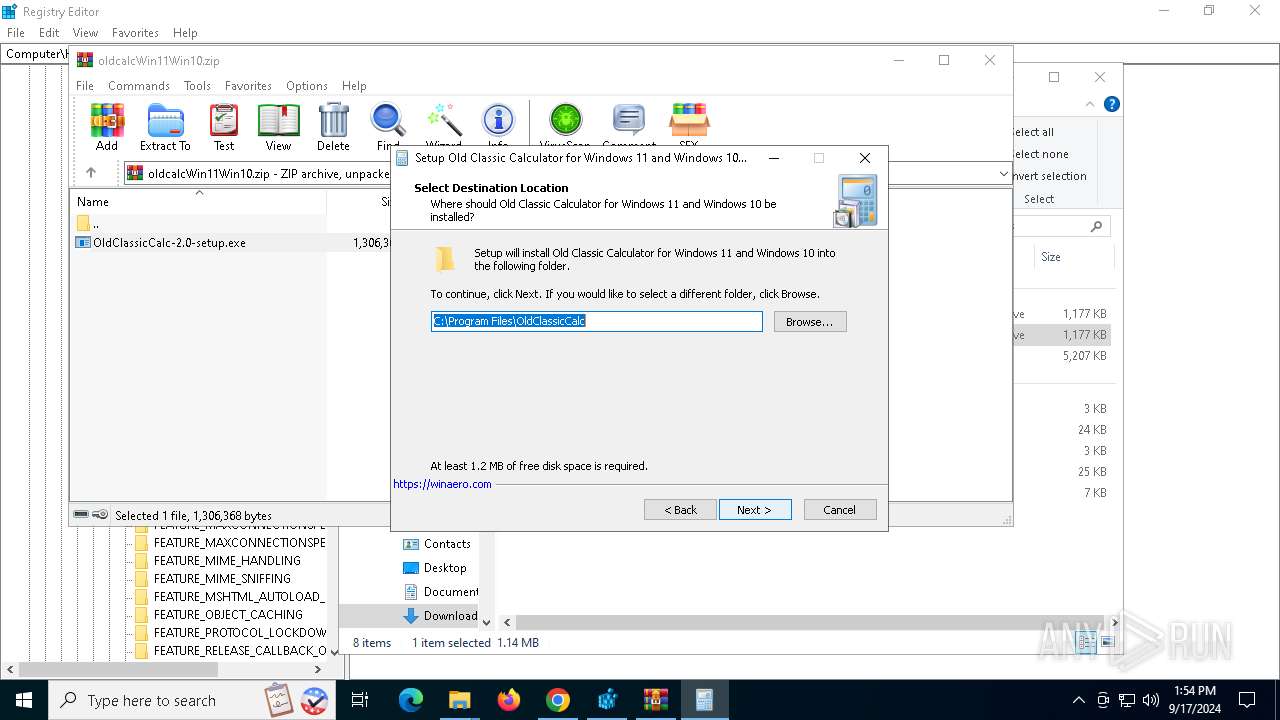Click the destination folder path field
1280x720 pixels.
pyautogui.click(x=597, y=321)
